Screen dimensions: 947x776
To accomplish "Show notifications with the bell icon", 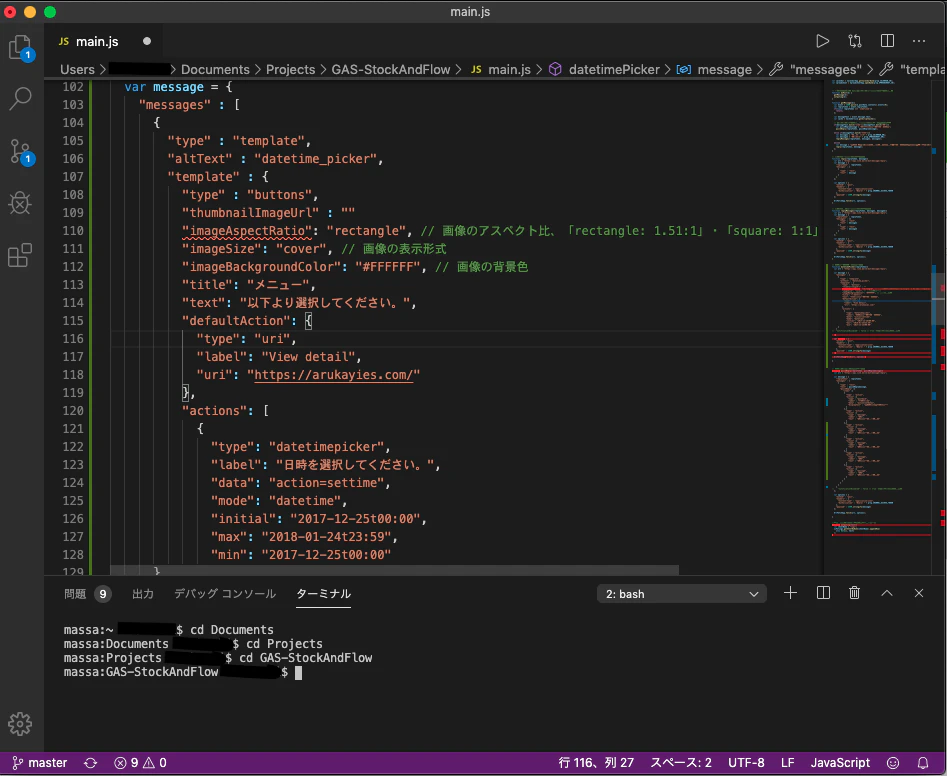I will pyautogui.click(x=923, y=763).
